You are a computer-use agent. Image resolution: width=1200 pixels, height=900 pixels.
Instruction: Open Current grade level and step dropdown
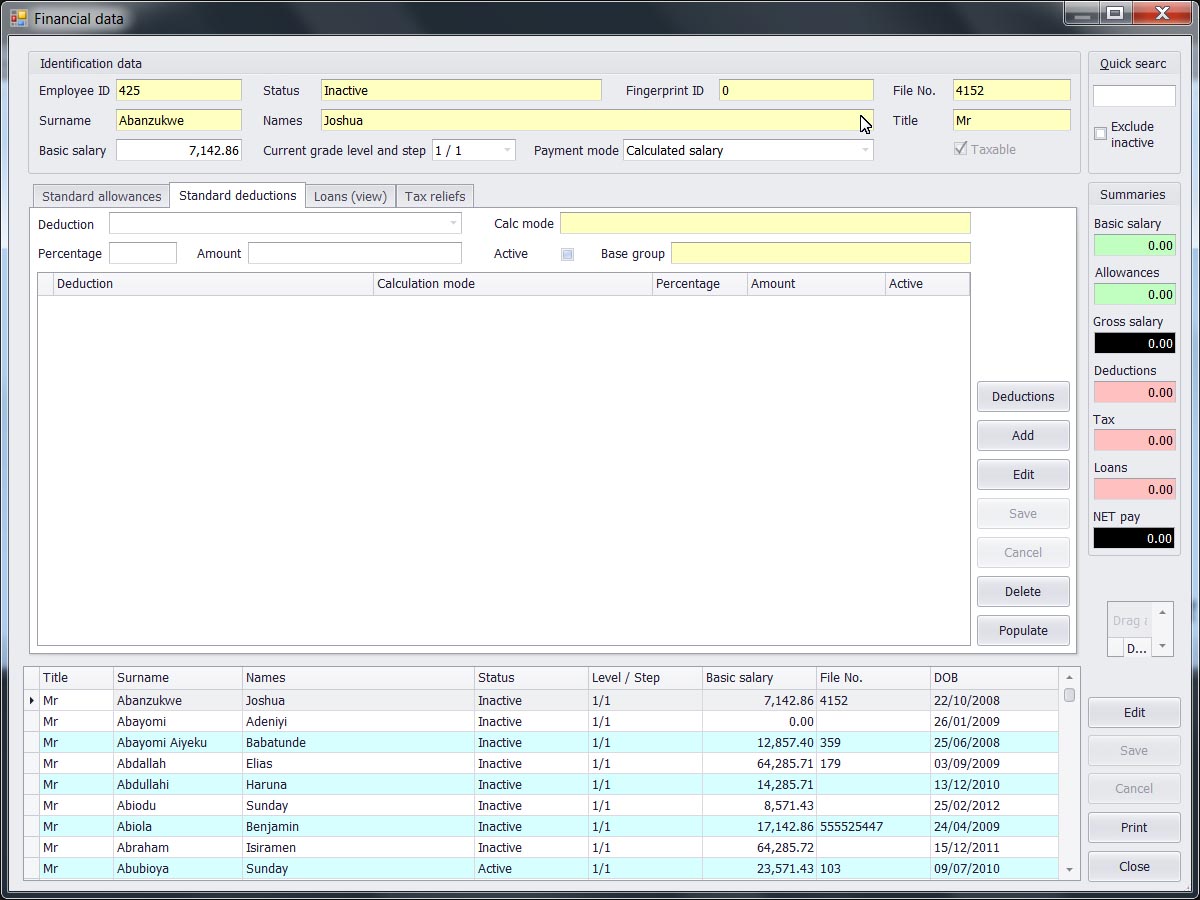pyautogui.click(x=507, y=150)
